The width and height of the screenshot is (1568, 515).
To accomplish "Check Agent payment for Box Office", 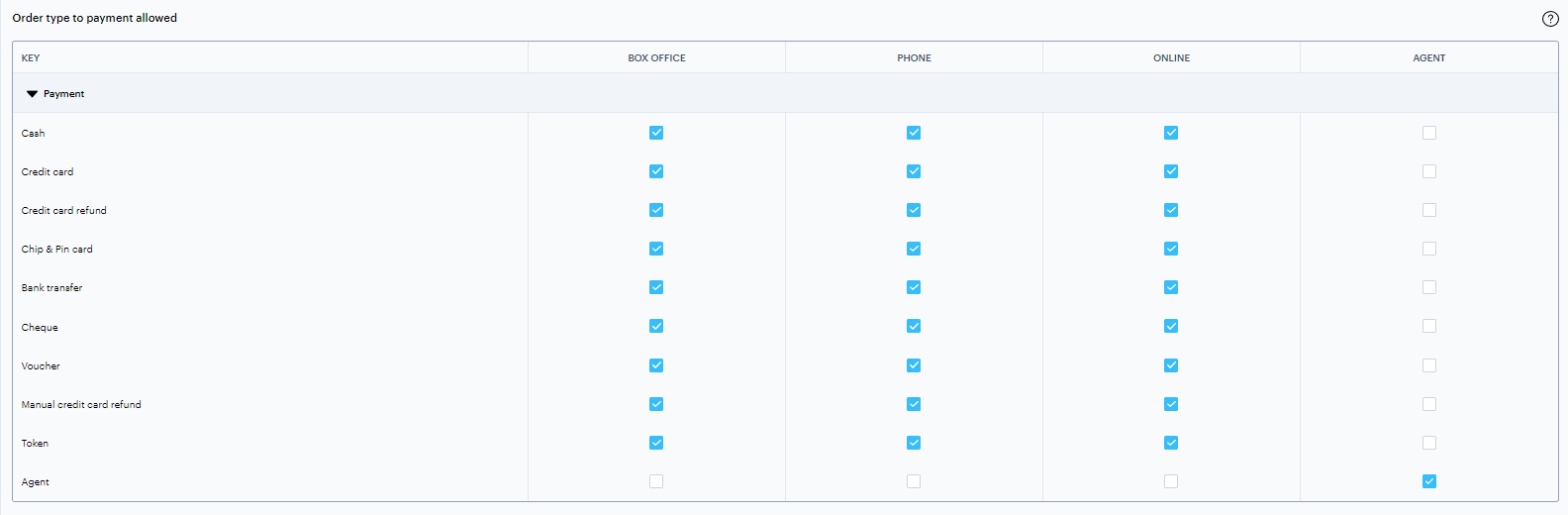I will 656,481.
